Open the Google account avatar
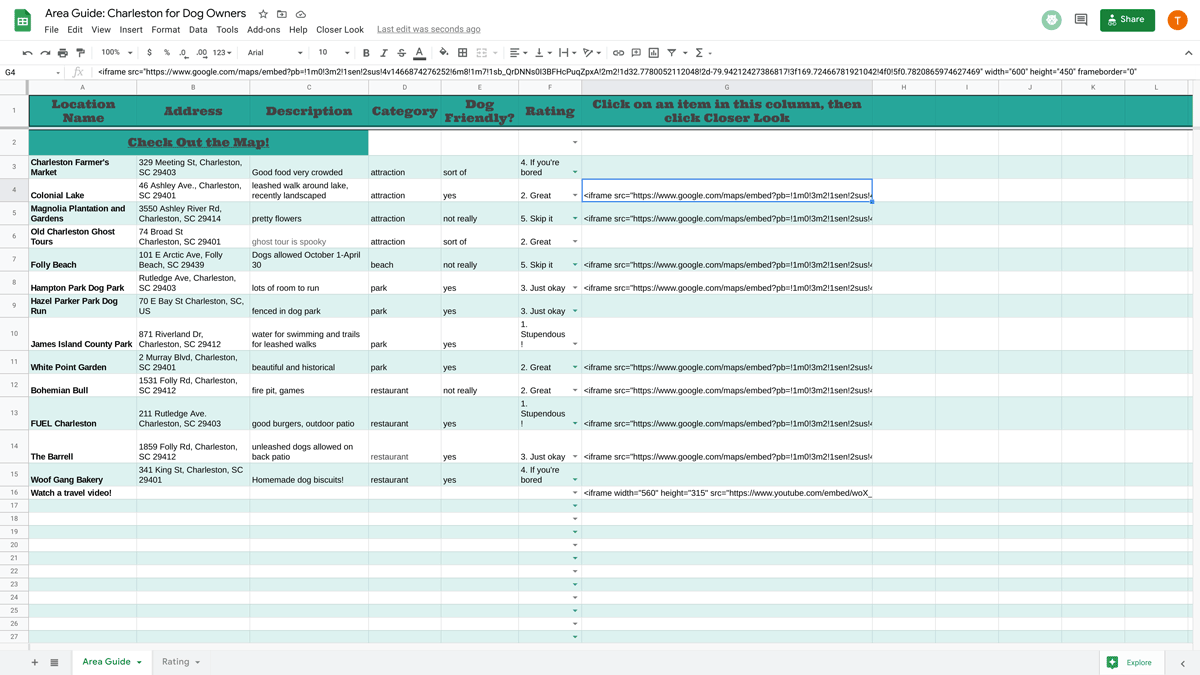This screenshot has height=675, width=1200. [1177, 20]
